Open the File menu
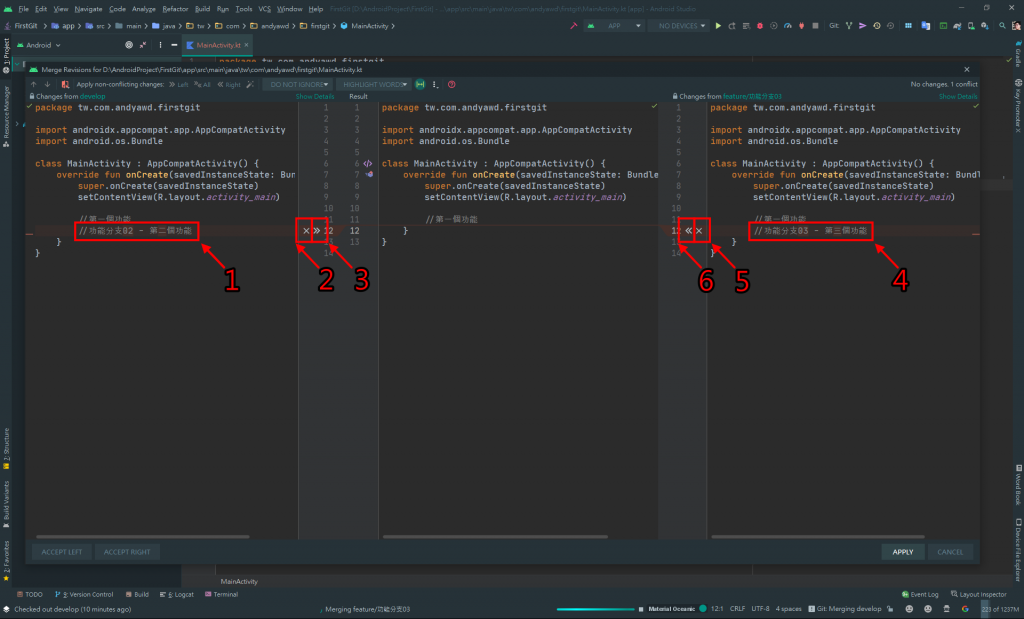This screenshot has height=619, width=1024. pos(24,9)
